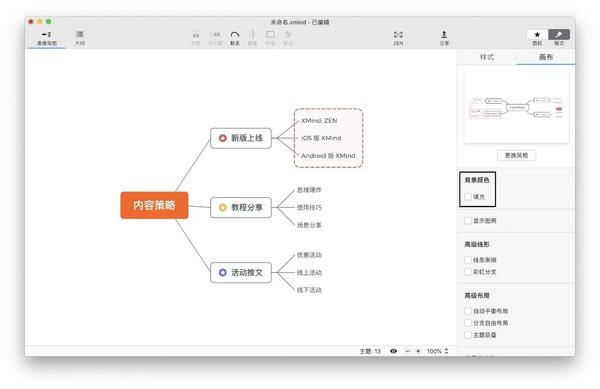Select the 场景分享 subtopic
The image size is (600, 389).
[309, 225]
